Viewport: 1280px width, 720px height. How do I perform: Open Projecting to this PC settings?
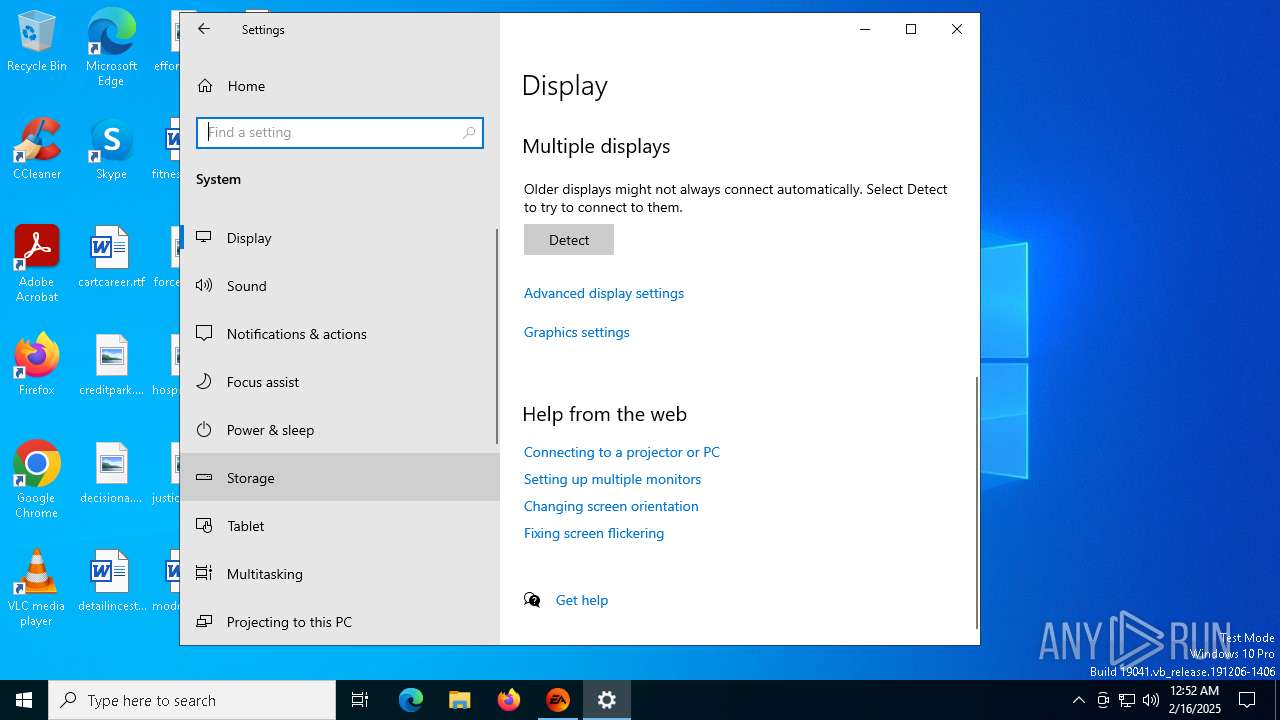(340, 622)
